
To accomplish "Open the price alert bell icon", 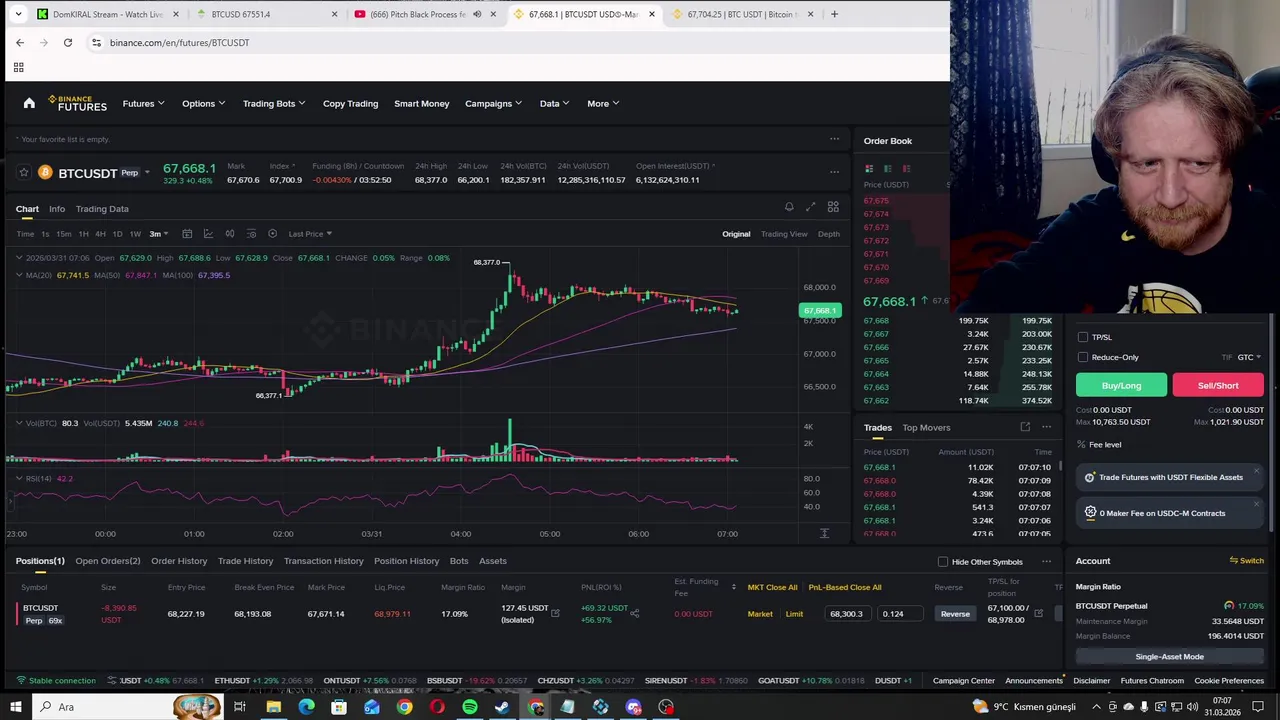I will click(x=789, y=207).
